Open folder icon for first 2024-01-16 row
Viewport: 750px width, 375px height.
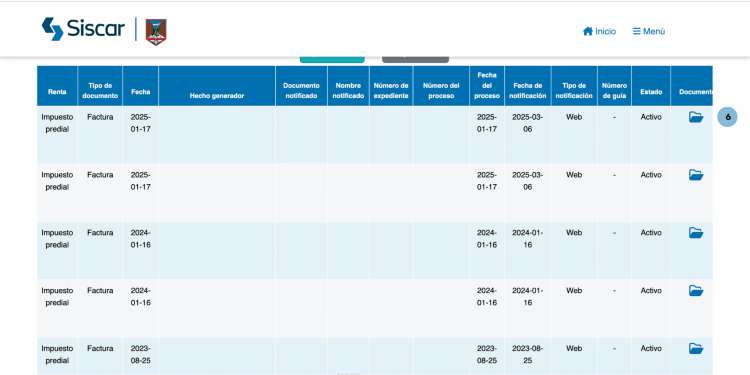(x=696, y=233)
